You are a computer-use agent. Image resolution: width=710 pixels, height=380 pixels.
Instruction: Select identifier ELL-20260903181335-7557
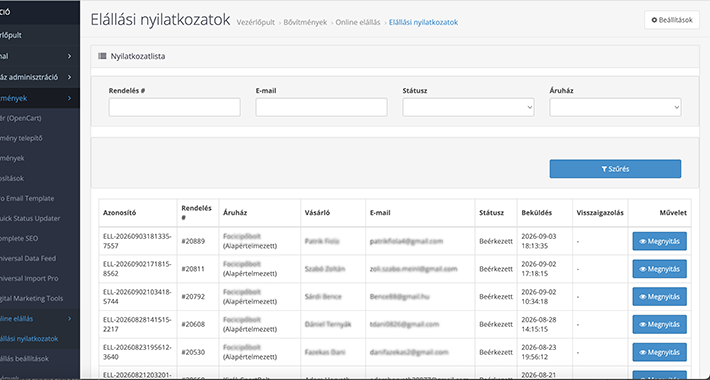(x=138, y=241)
